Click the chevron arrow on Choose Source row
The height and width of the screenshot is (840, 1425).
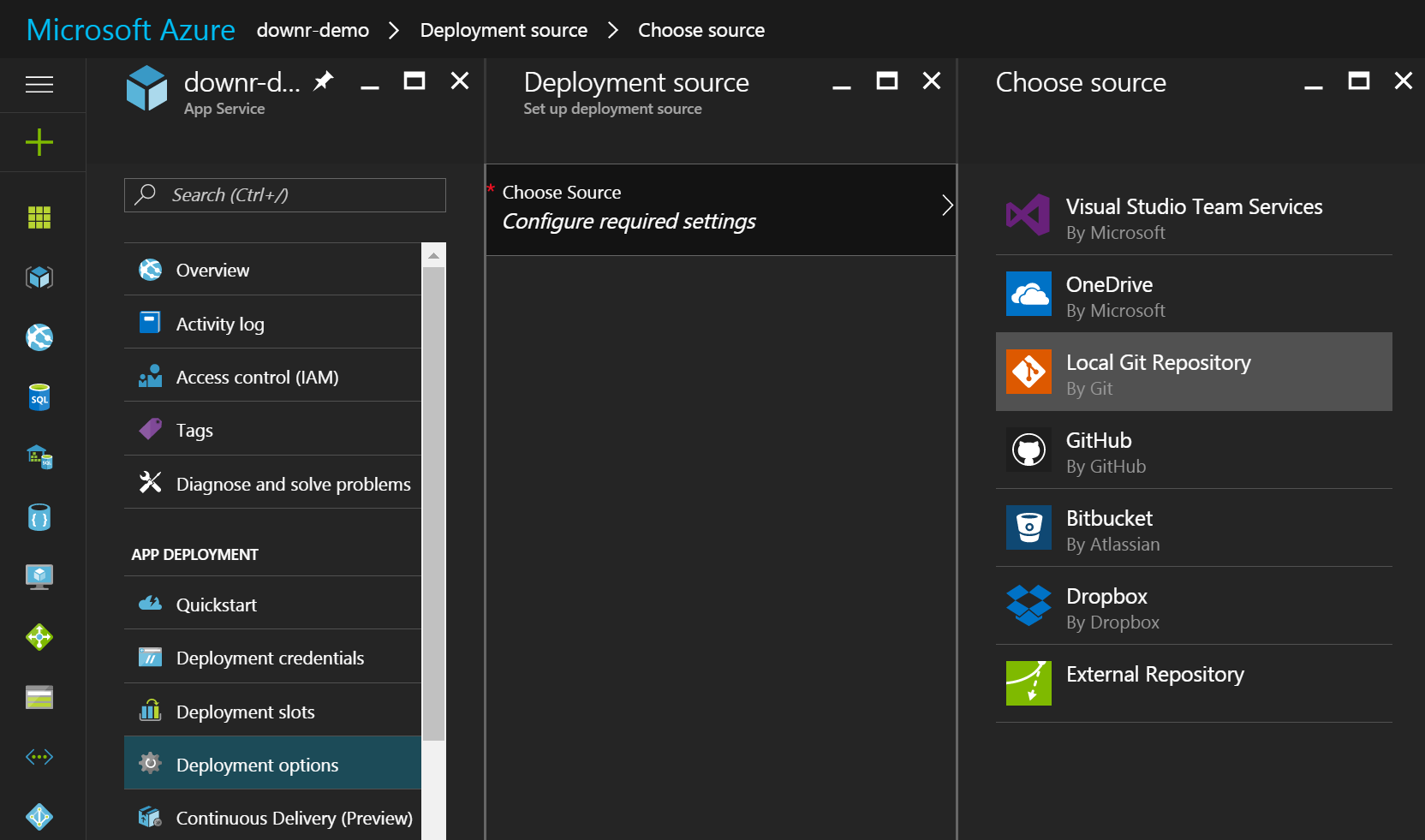pos(947,206)
